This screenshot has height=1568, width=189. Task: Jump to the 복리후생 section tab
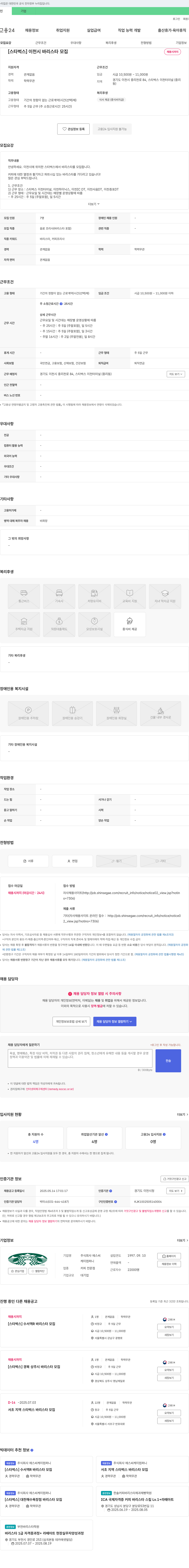click(111, 43)
